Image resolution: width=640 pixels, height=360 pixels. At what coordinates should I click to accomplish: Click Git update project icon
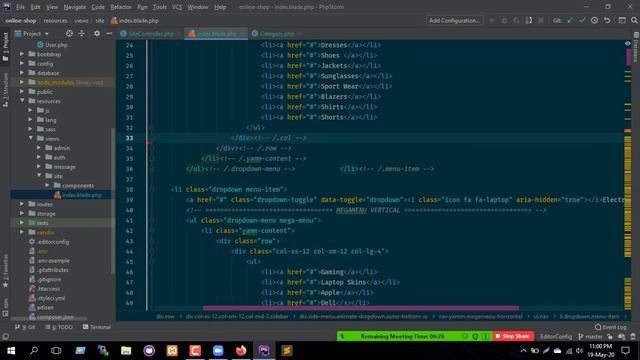pos(570,20)
